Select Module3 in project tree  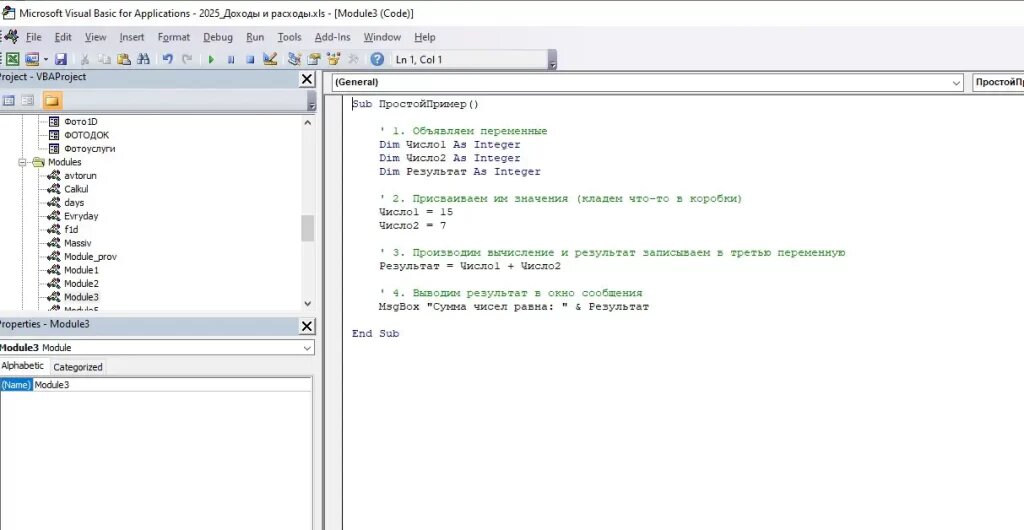[81, 297]
